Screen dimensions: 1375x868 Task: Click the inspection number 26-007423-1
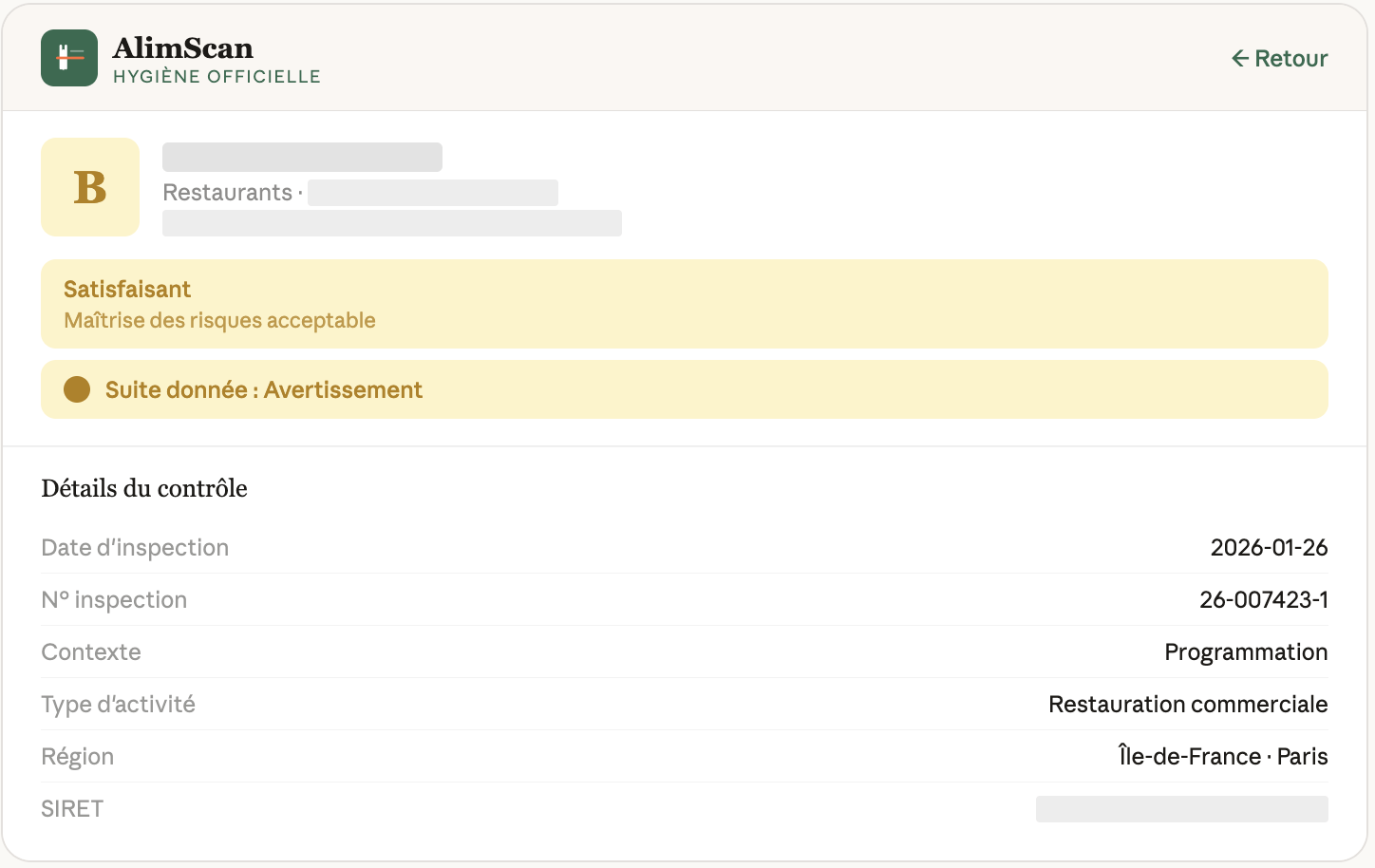click(x=1264, y=599)
